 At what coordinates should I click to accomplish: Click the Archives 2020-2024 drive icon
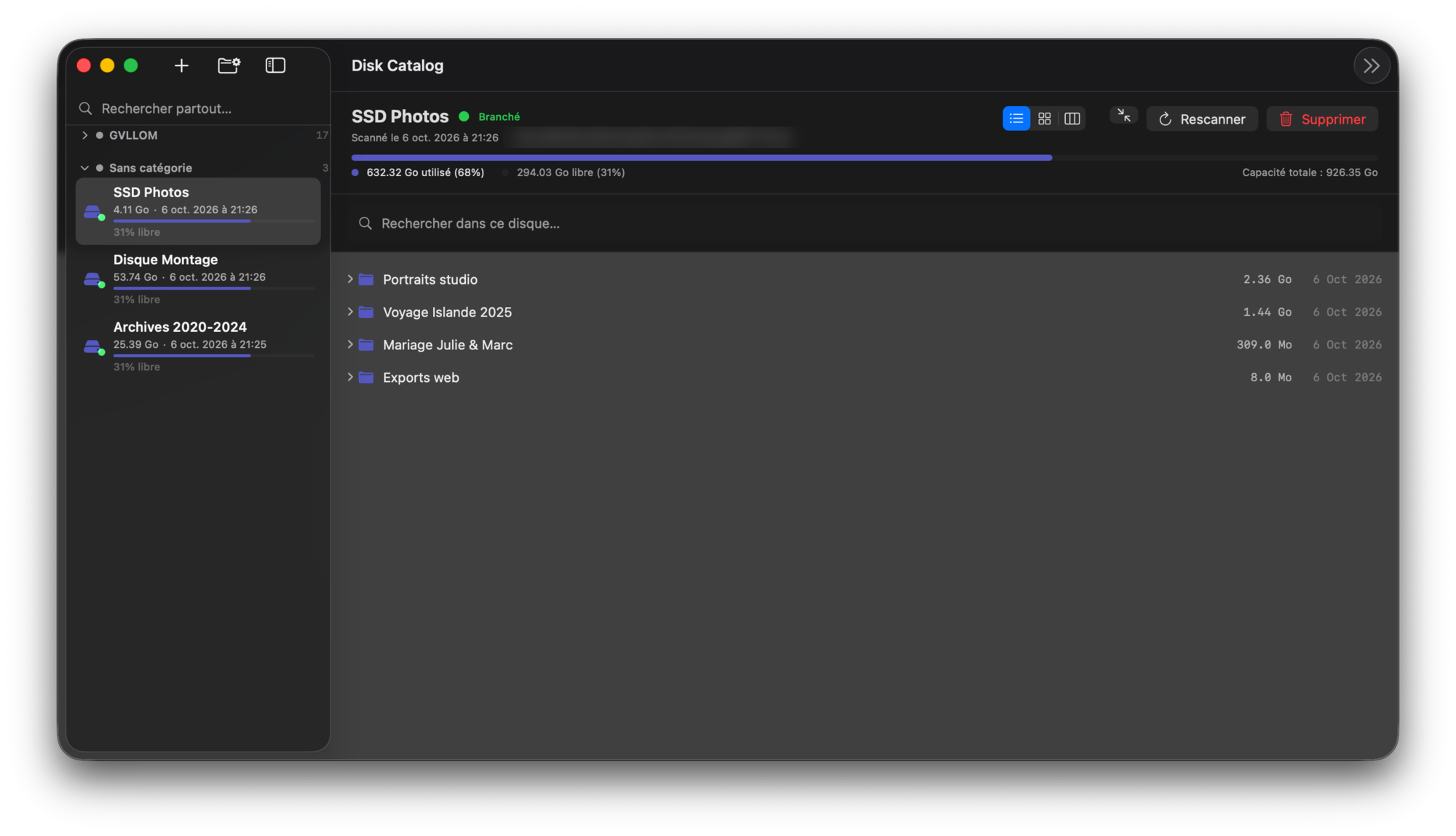click(93, 347)
